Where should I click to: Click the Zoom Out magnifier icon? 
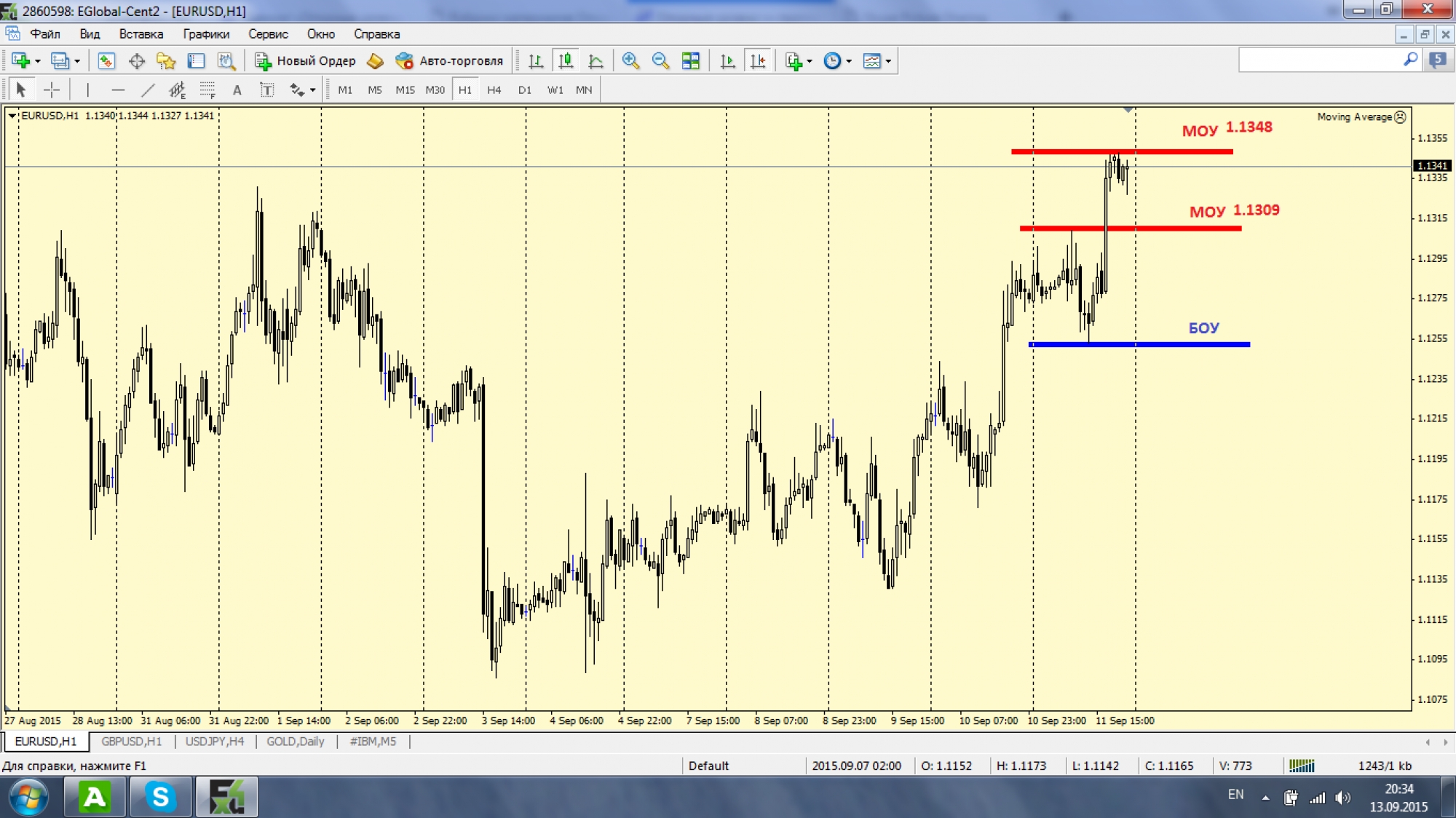[x=660, y=61]
